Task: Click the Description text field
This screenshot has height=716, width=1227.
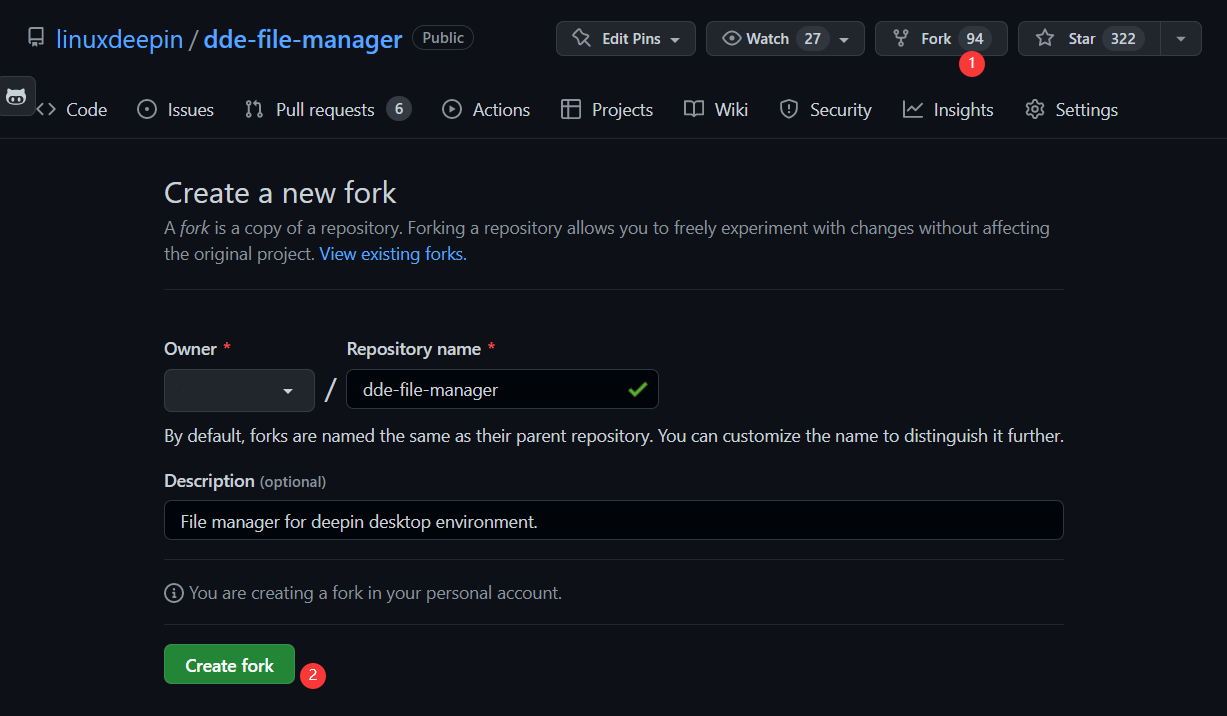Action: tap(613, 520)
